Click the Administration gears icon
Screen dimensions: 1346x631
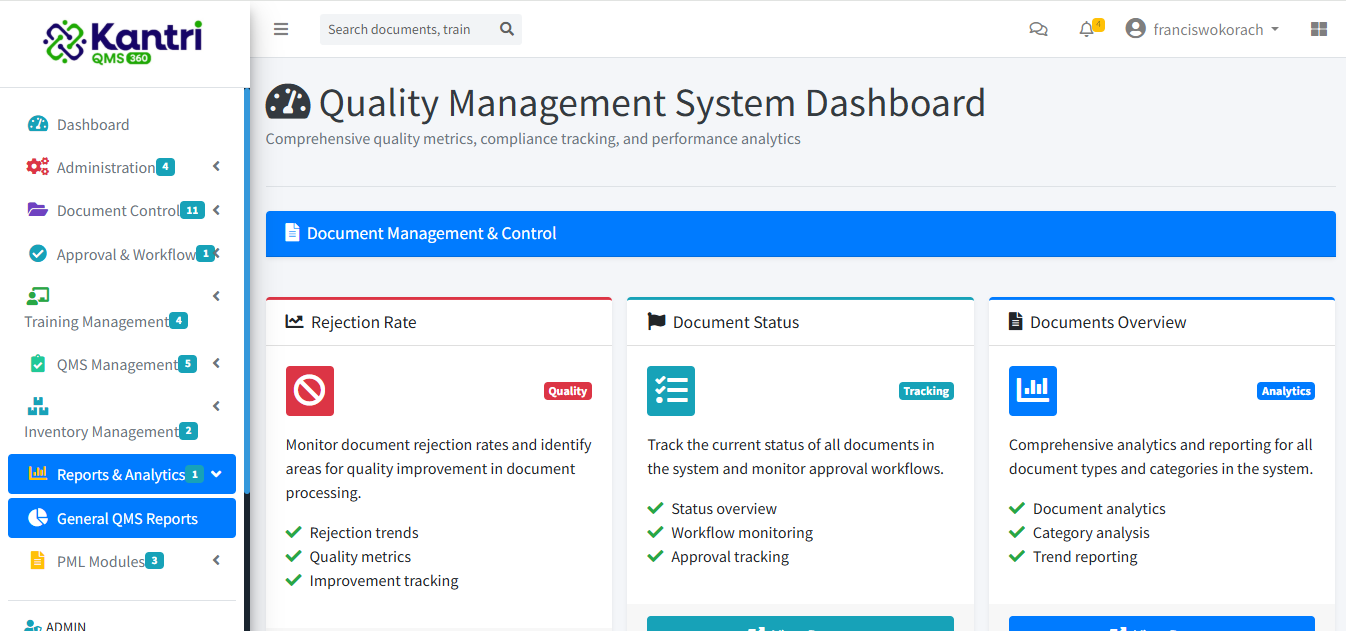tap(37, 167)
